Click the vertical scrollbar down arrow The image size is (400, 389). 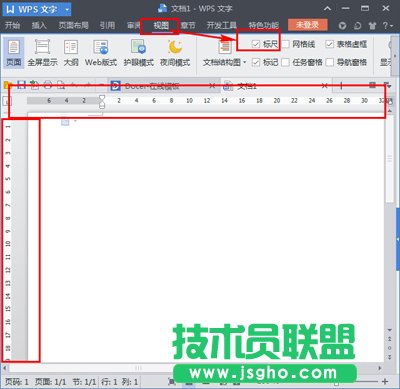[390, 330]
